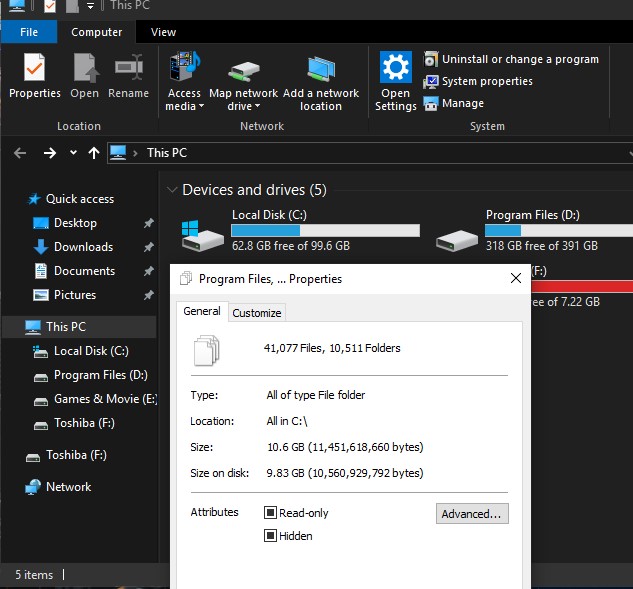
Task: Open System properties from ribbon
Action: tap(478, 81)
